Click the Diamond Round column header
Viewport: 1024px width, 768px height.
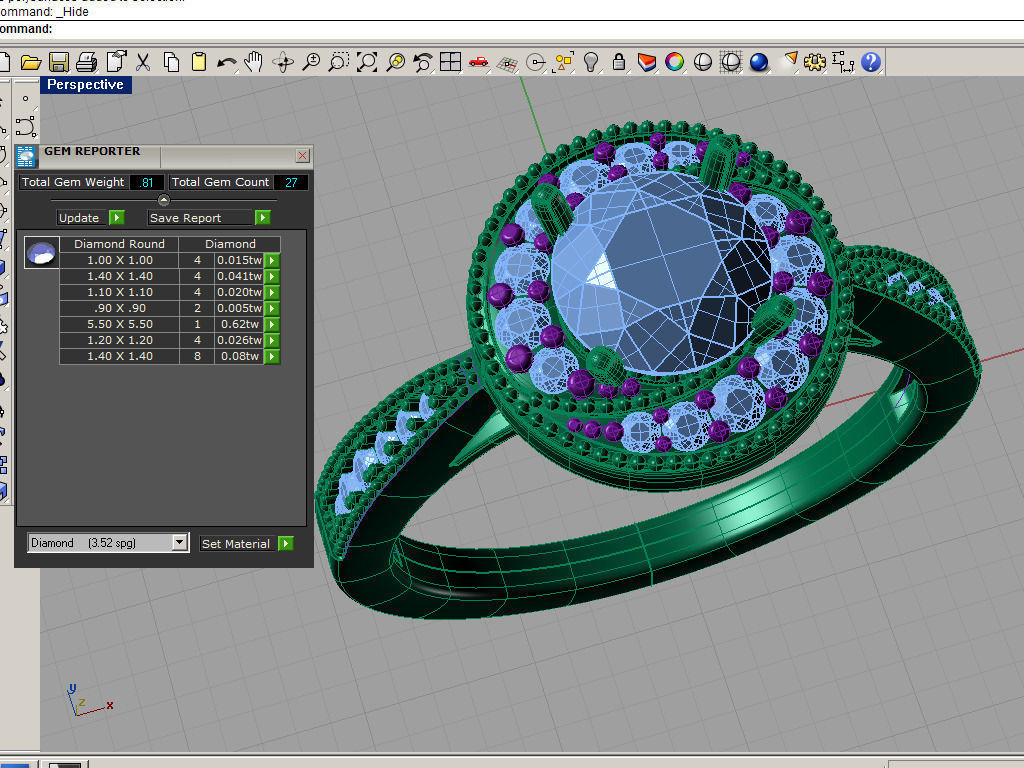120,244
